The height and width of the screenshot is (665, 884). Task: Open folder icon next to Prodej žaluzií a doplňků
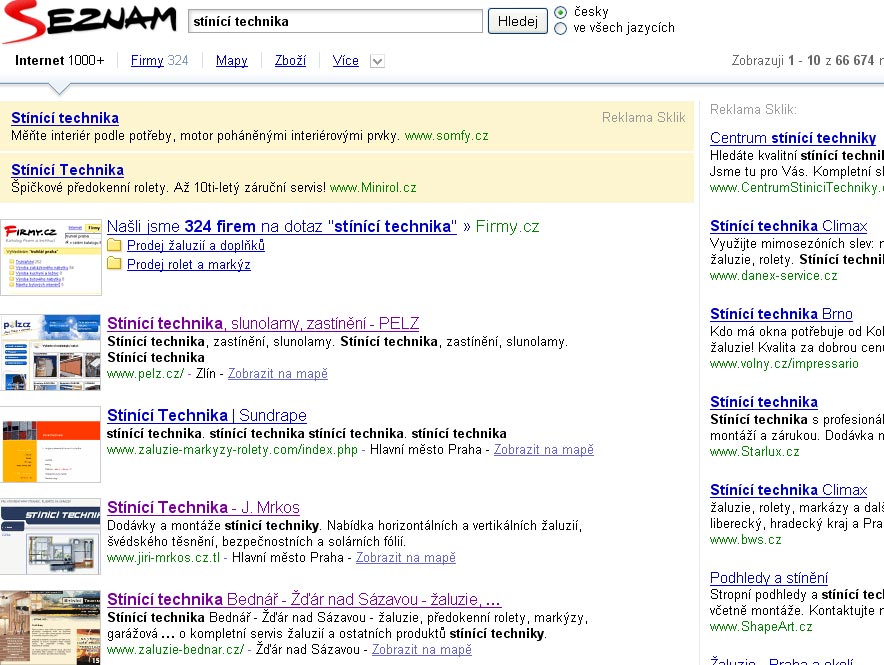pos(114,245)
